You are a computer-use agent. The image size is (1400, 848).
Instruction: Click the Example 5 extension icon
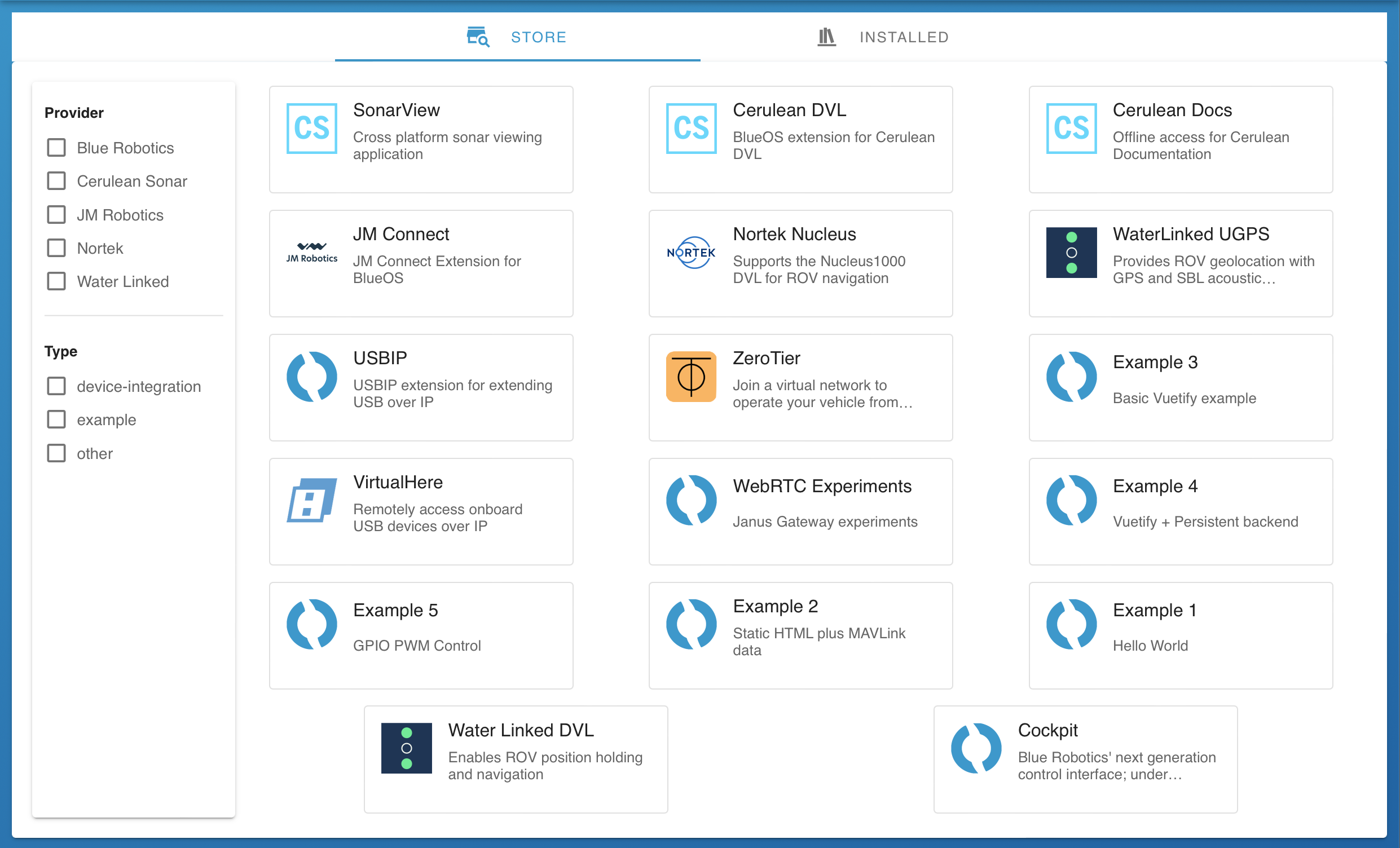[x=312, y=624]
